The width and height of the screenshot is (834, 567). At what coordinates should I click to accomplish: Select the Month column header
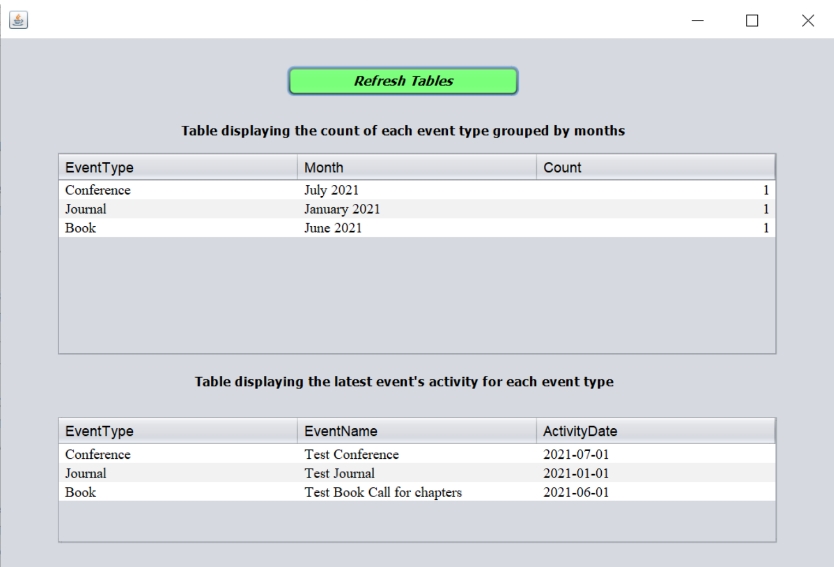417,168
